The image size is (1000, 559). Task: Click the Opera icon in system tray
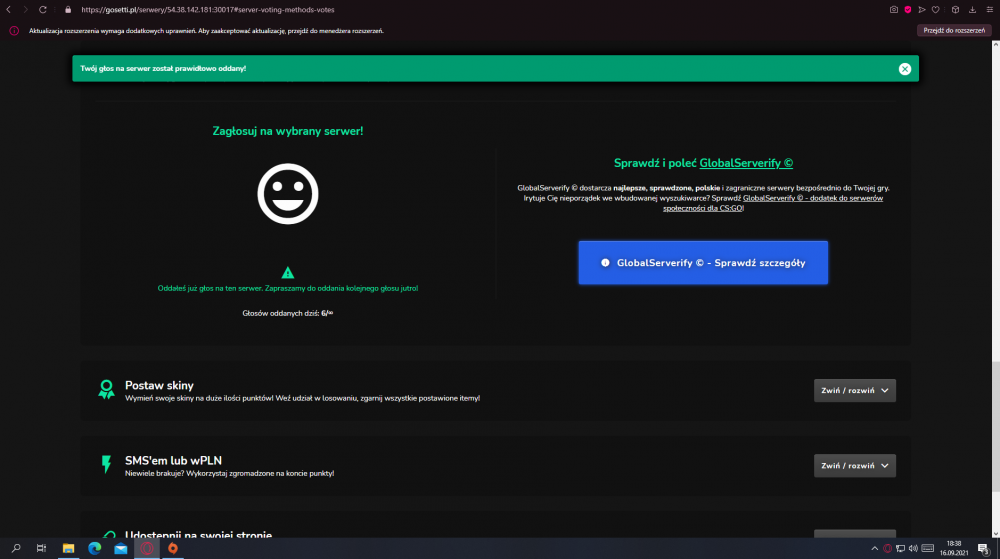(887, 548)
